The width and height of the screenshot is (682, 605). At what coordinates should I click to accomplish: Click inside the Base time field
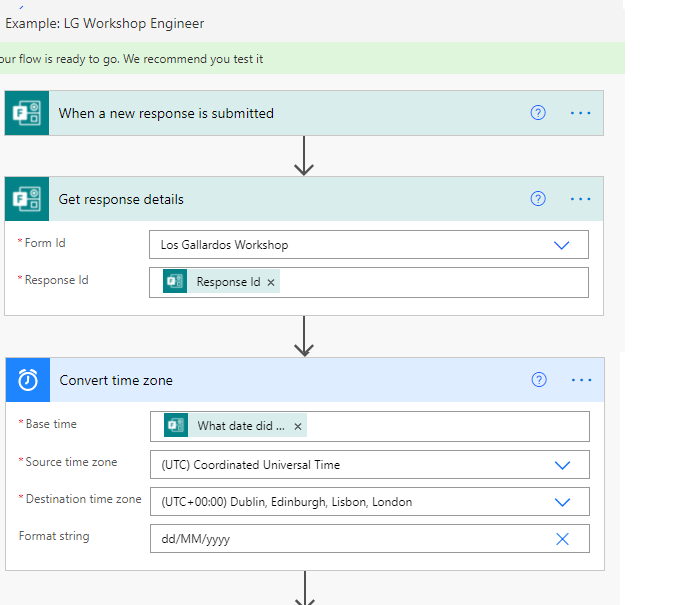click(440, 427)
